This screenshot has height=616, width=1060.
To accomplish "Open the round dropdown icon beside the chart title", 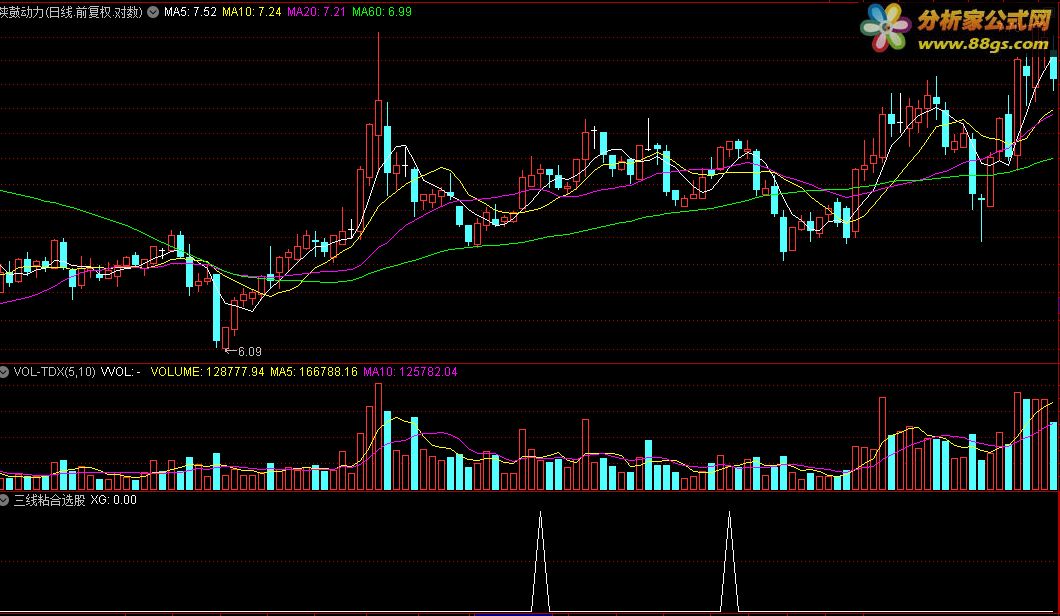I will (x=153, y=12).
